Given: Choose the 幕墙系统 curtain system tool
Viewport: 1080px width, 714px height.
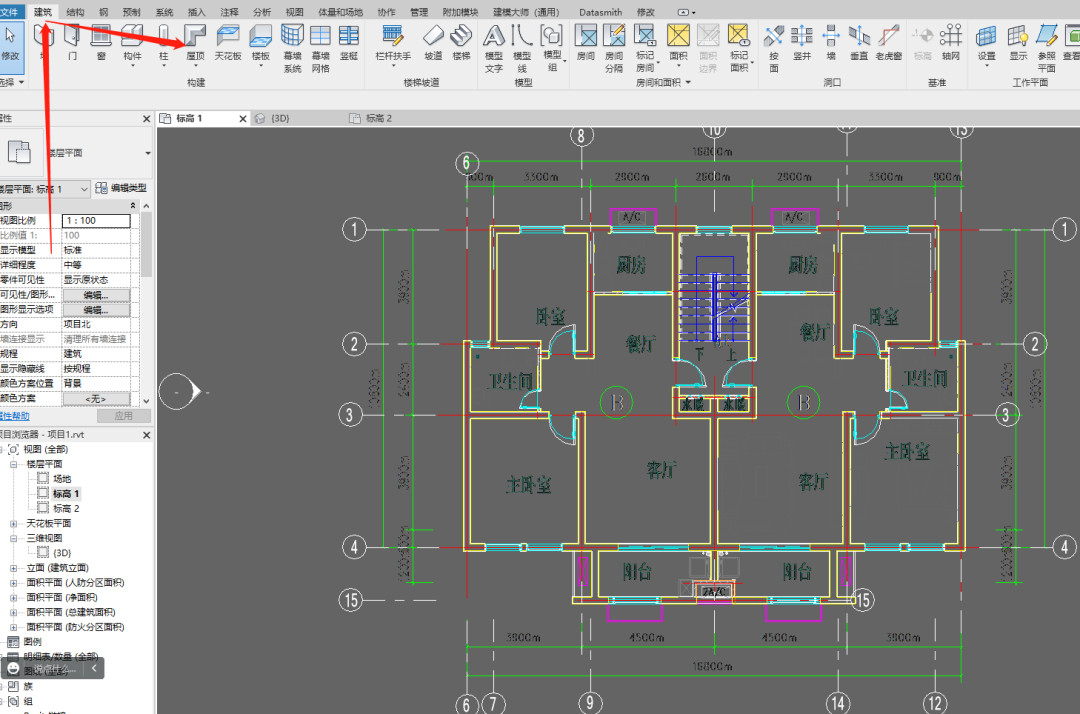Looking at the screenshot, I should pos(292,48).
